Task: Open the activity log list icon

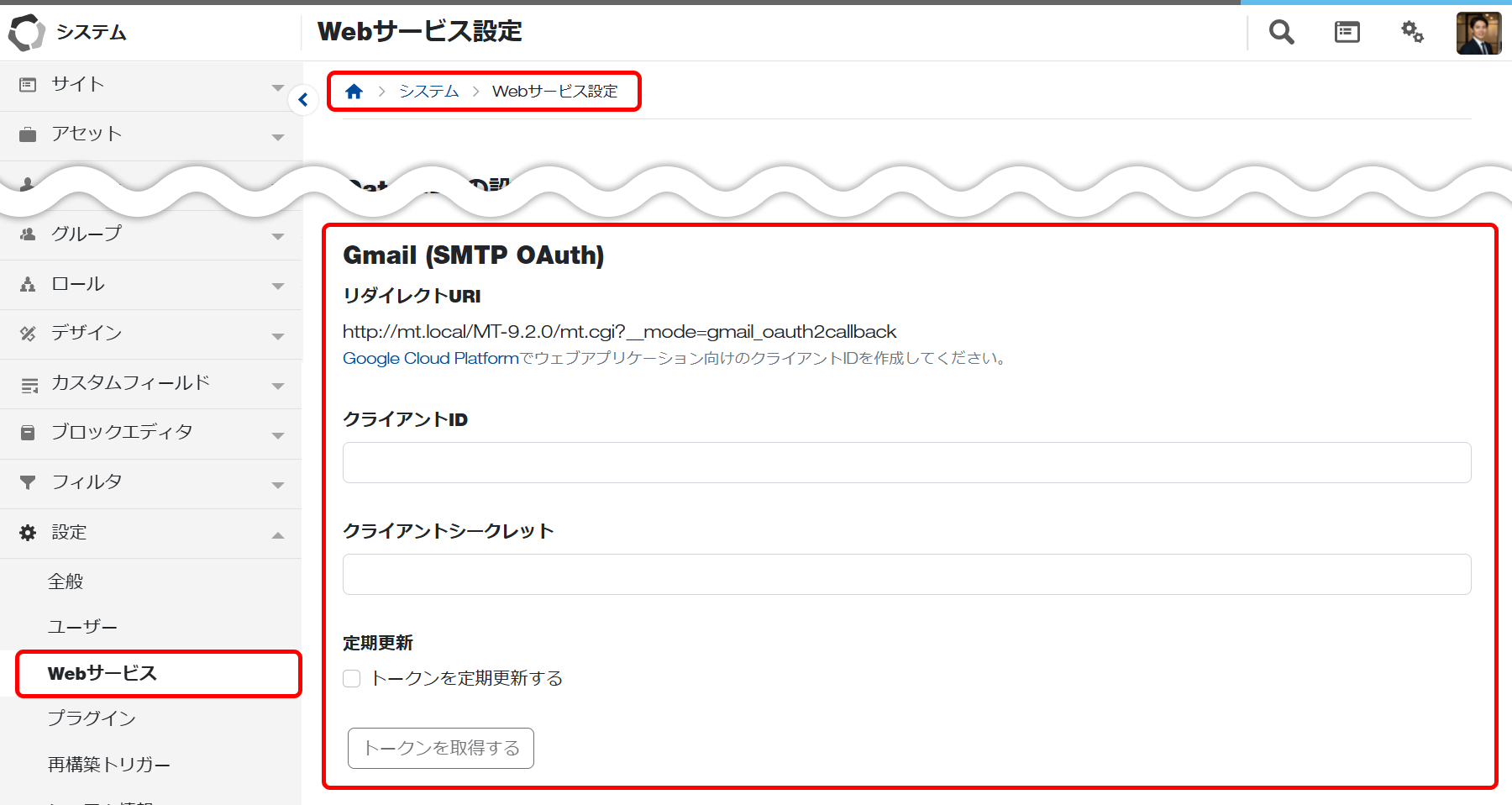Action: [1347, 32]
